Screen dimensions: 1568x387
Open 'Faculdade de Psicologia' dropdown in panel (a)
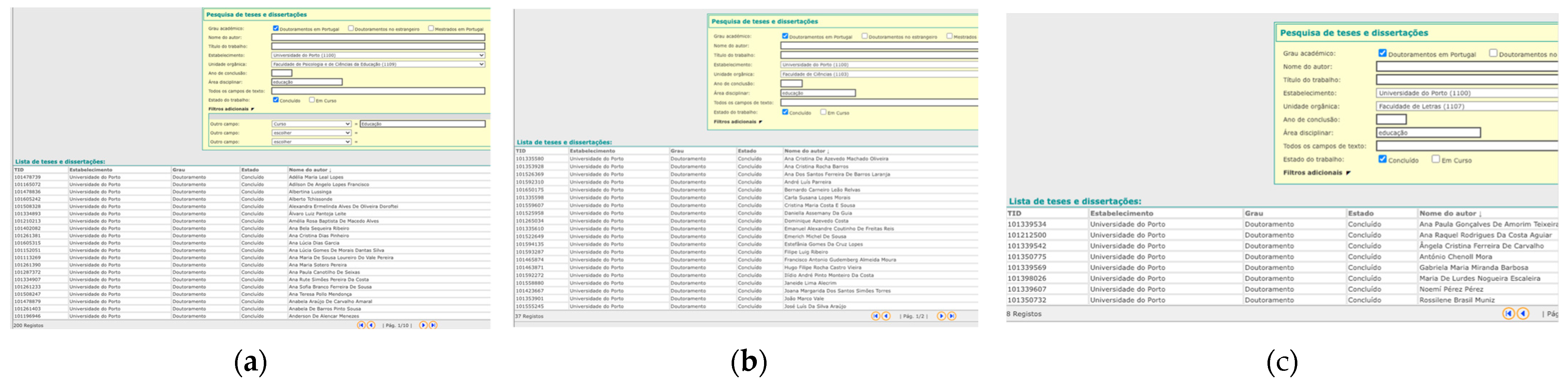coord(378,64)
